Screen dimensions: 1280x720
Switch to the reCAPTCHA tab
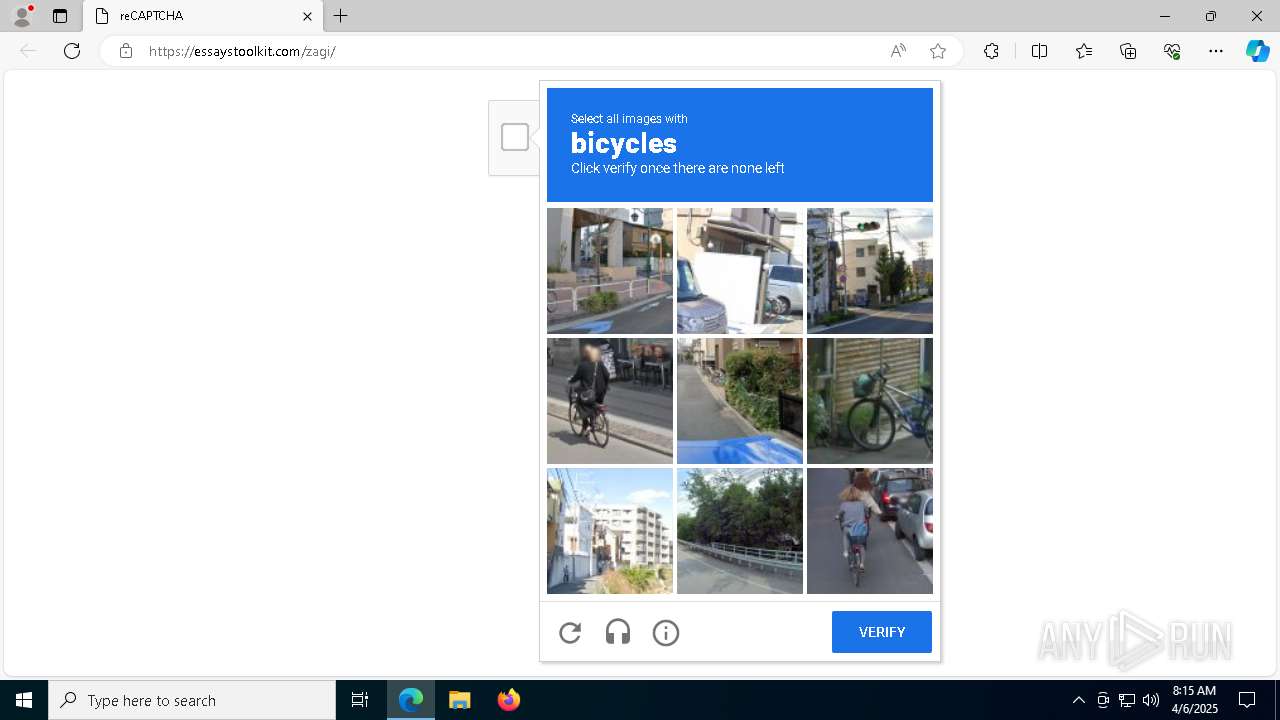point(203,16)
